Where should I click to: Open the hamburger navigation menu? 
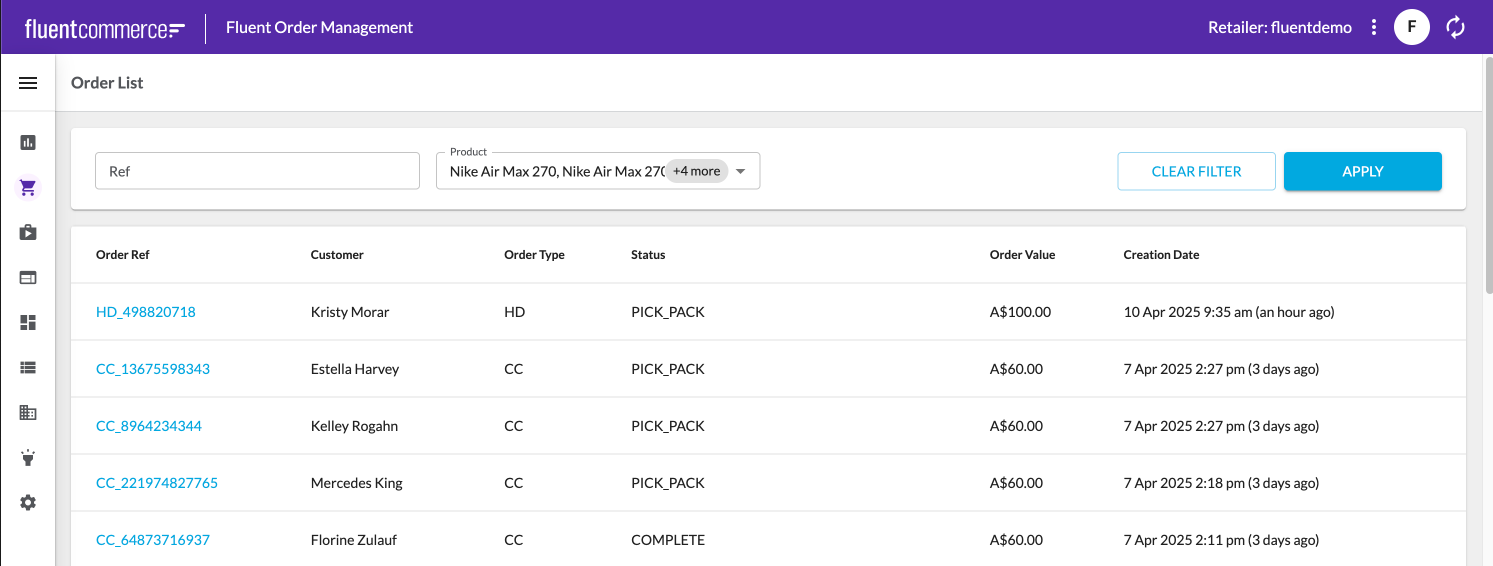(28, 83)
